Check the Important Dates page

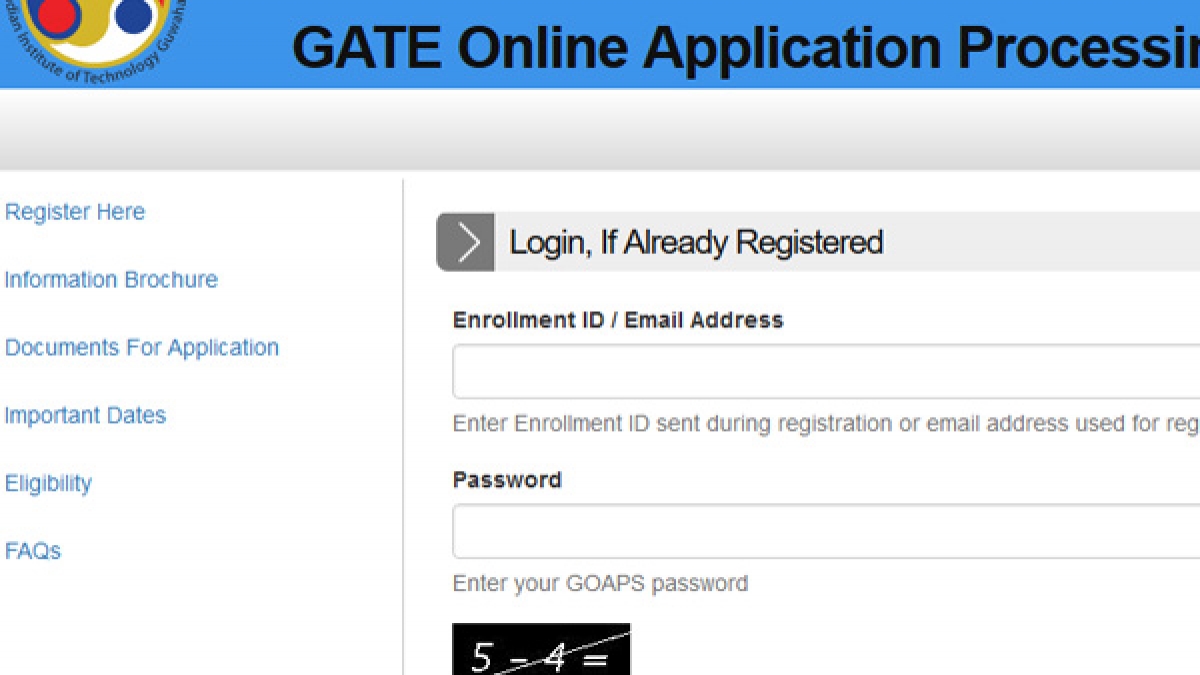coord(85,415)
